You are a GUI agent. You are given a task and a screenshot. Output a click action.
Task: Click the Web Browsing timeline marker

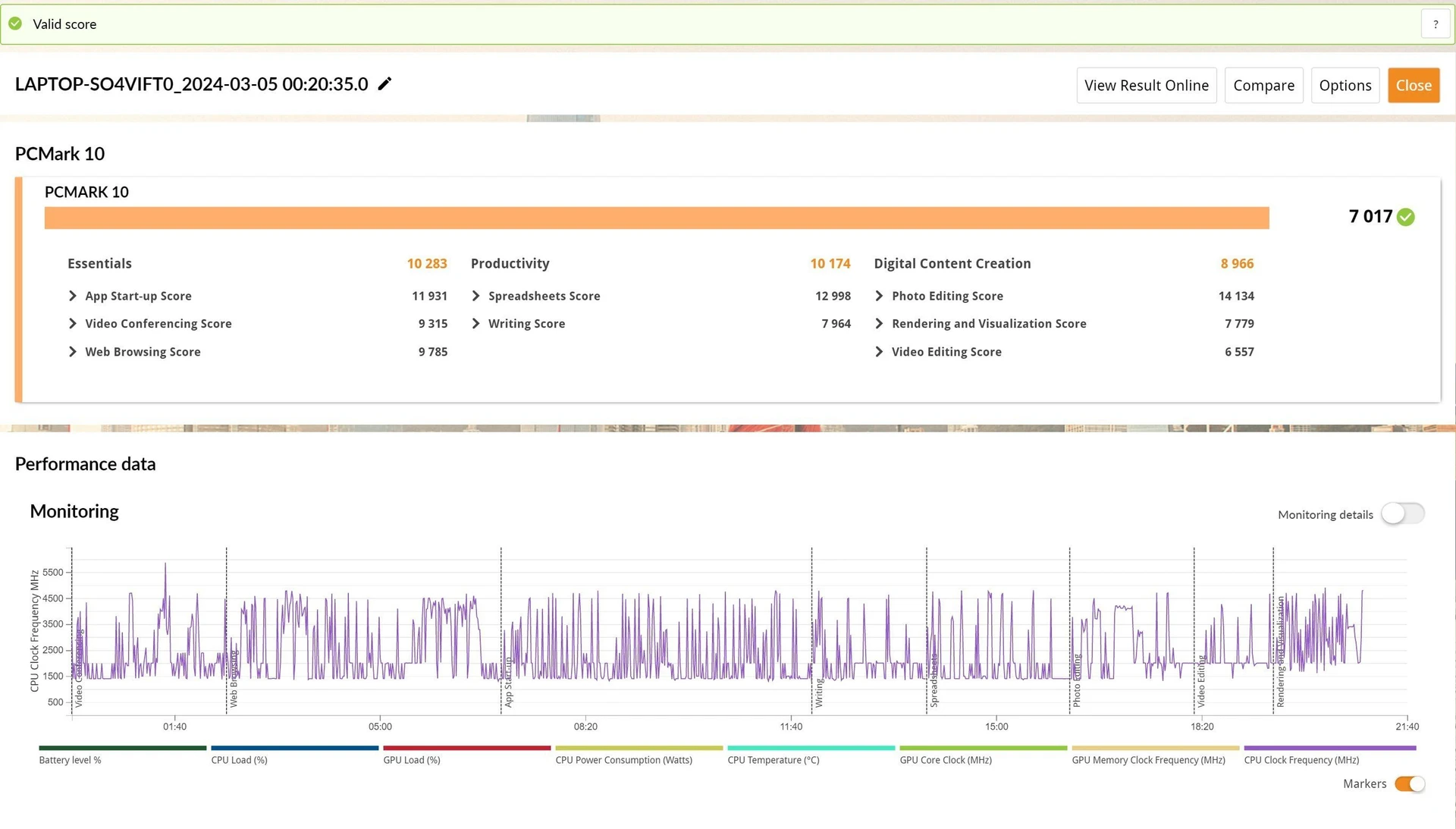(x=233, y=679)
